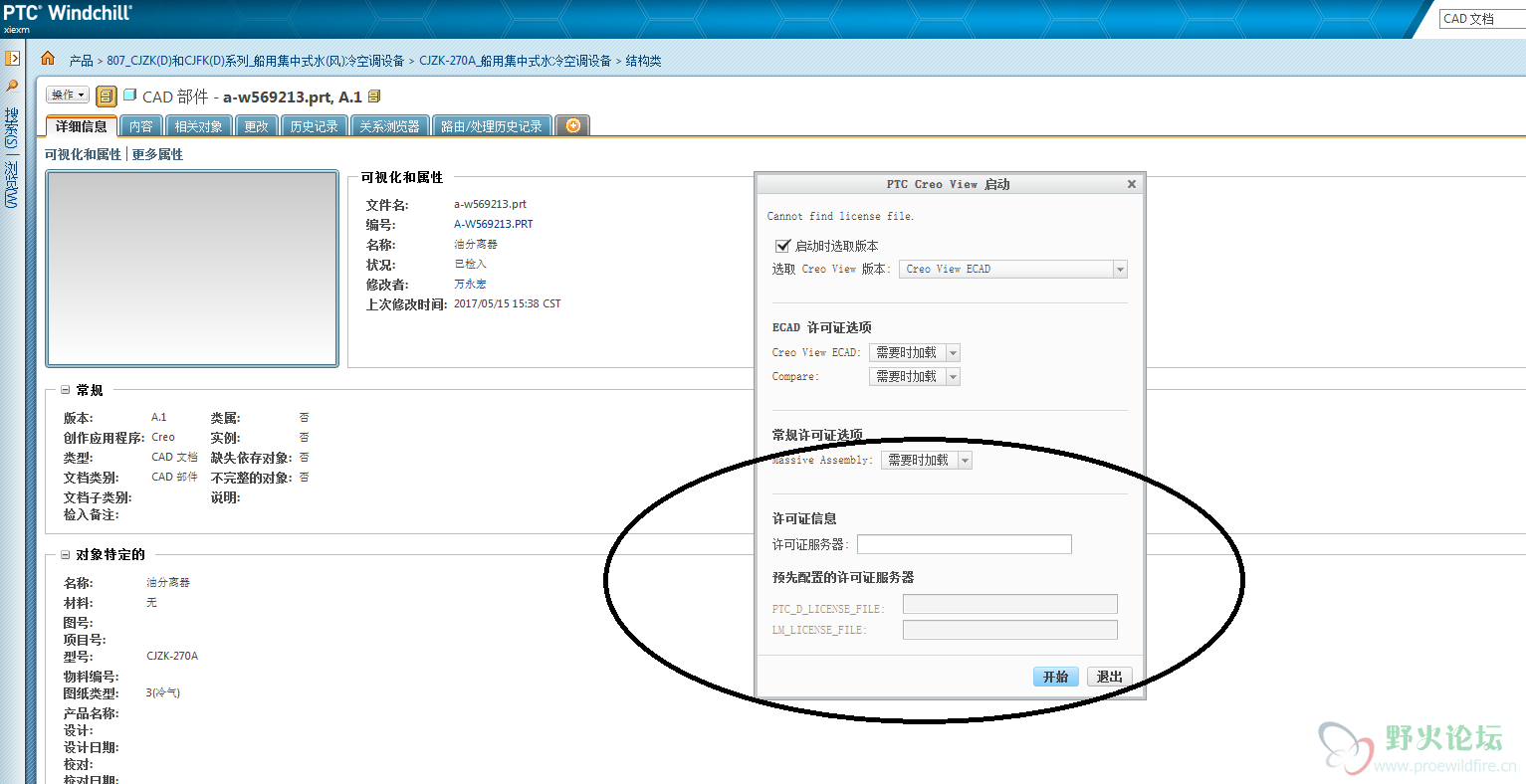1526x784 pixels.
Task: Toggle 启动时选取版本 checkbox
Action: point(782,246)
